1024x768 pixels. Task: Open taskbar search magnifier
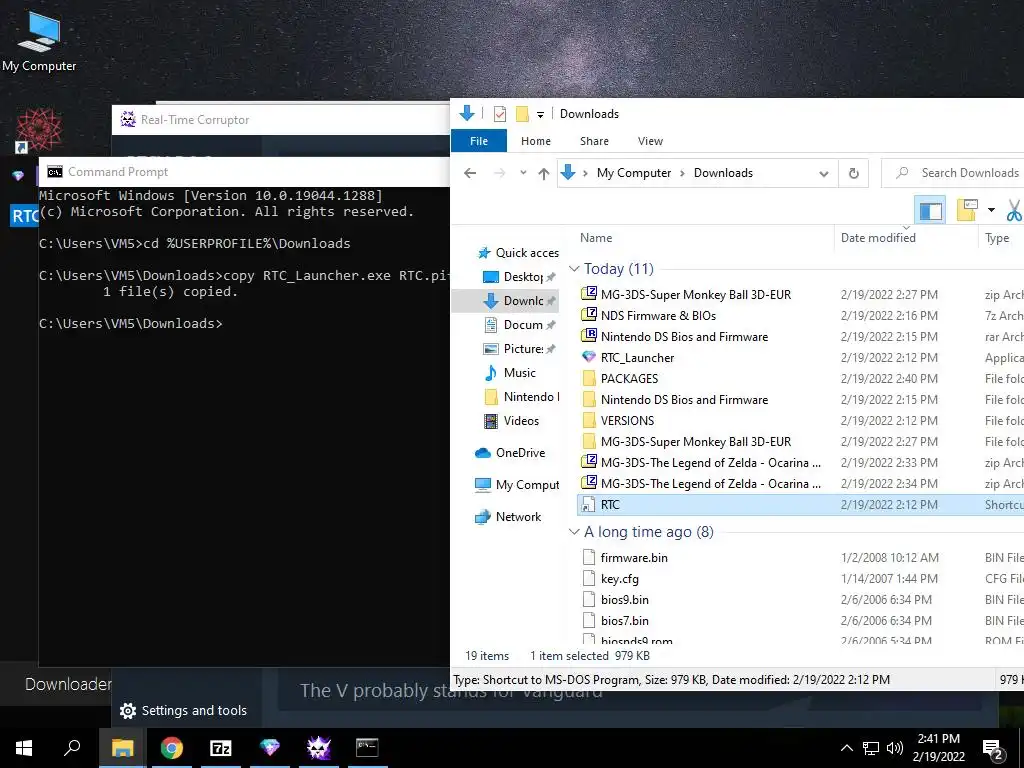72,748
